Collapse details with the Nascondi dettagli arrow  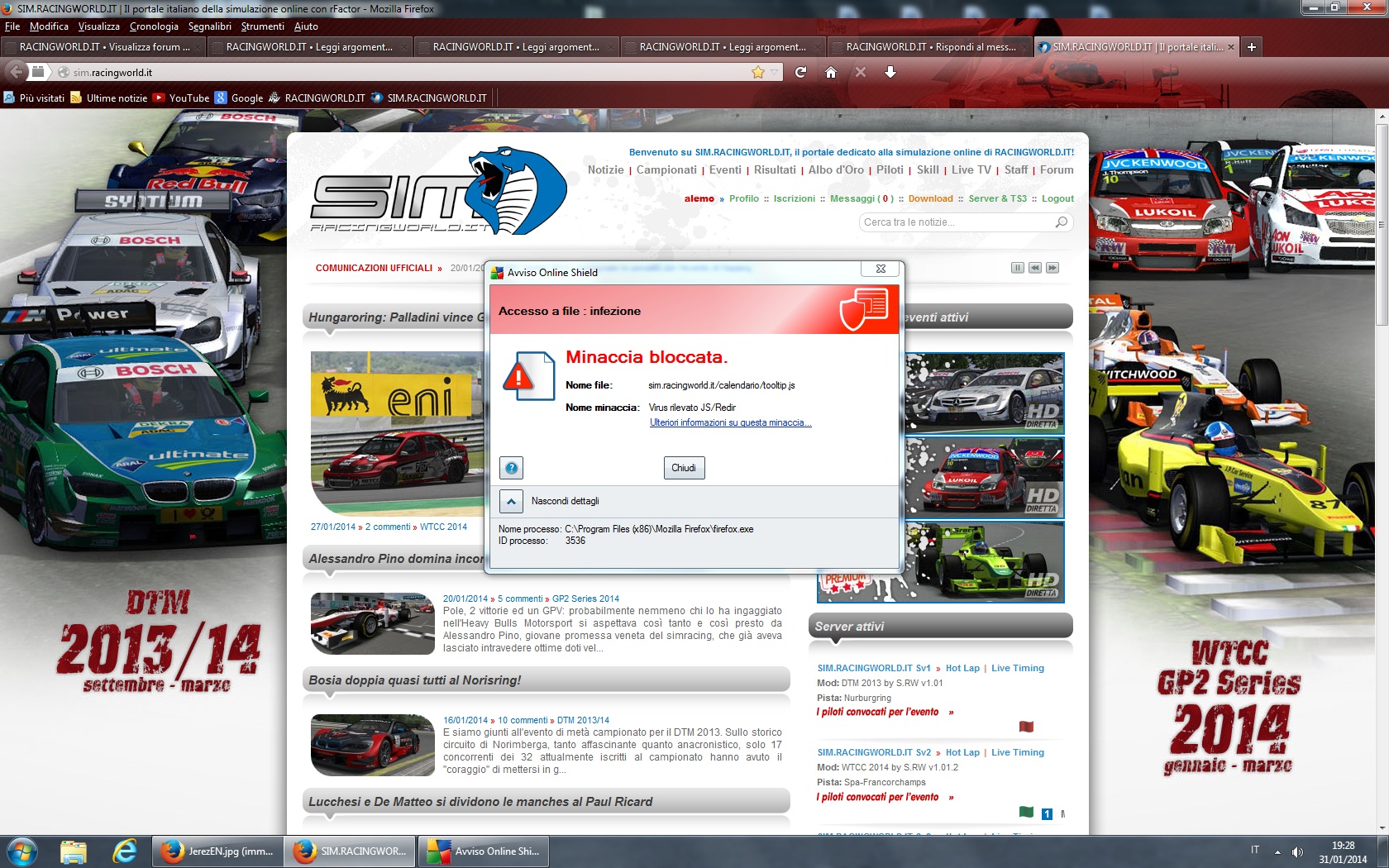512,501
